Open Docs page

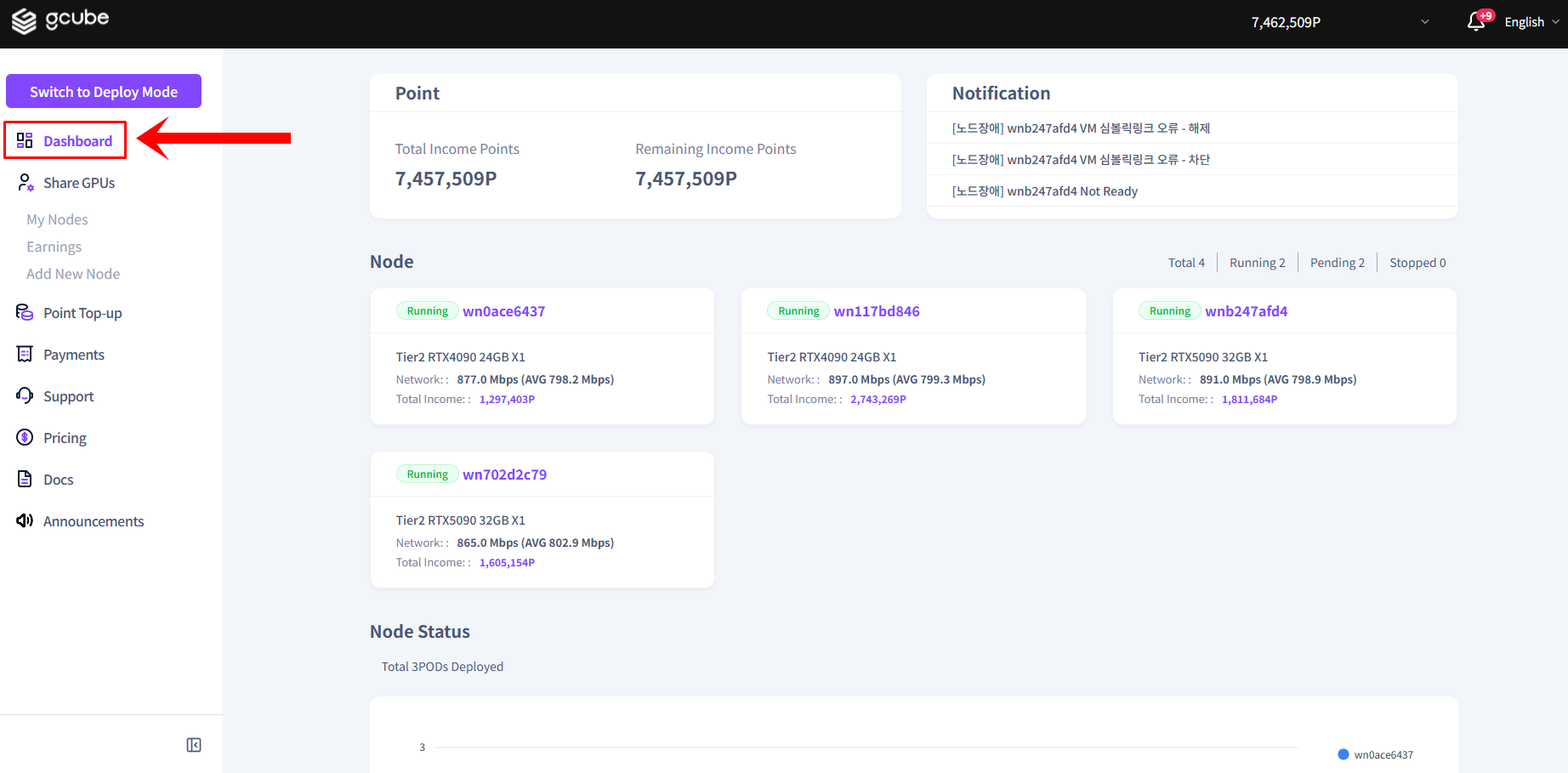(x=58, y=480)
